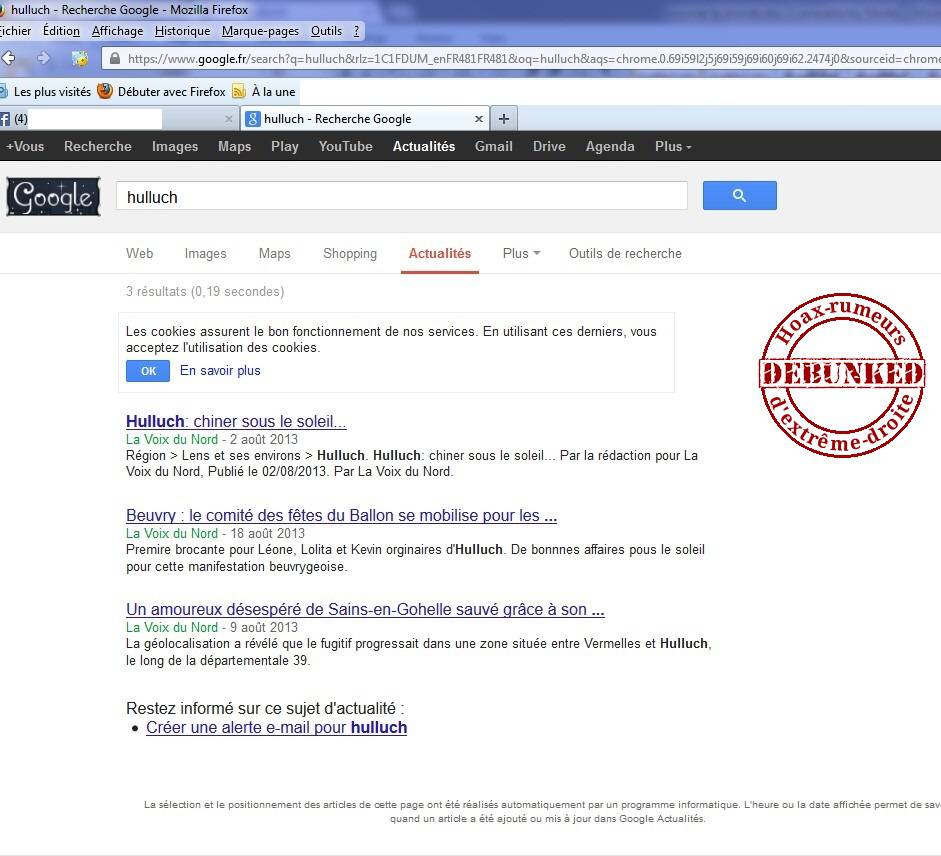Click the hulluch search input field
Viewport: 941px width, 856px height.
pyautogui.click(x=401, y=196)
